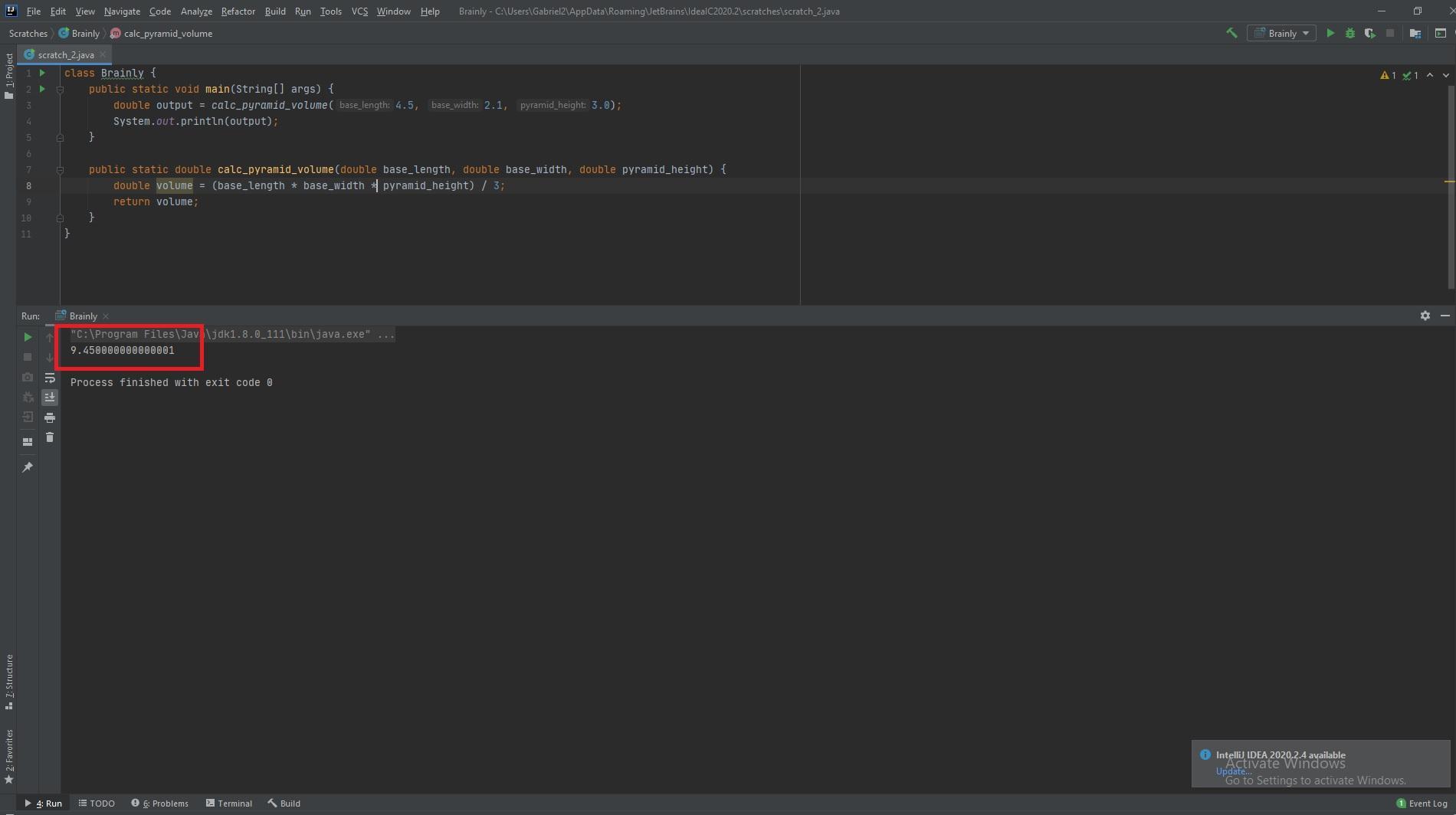Pin the Run tab with the pin icon
This screenshot has width=1456, height=815.
pyautogui.click(x=28, y=467)
